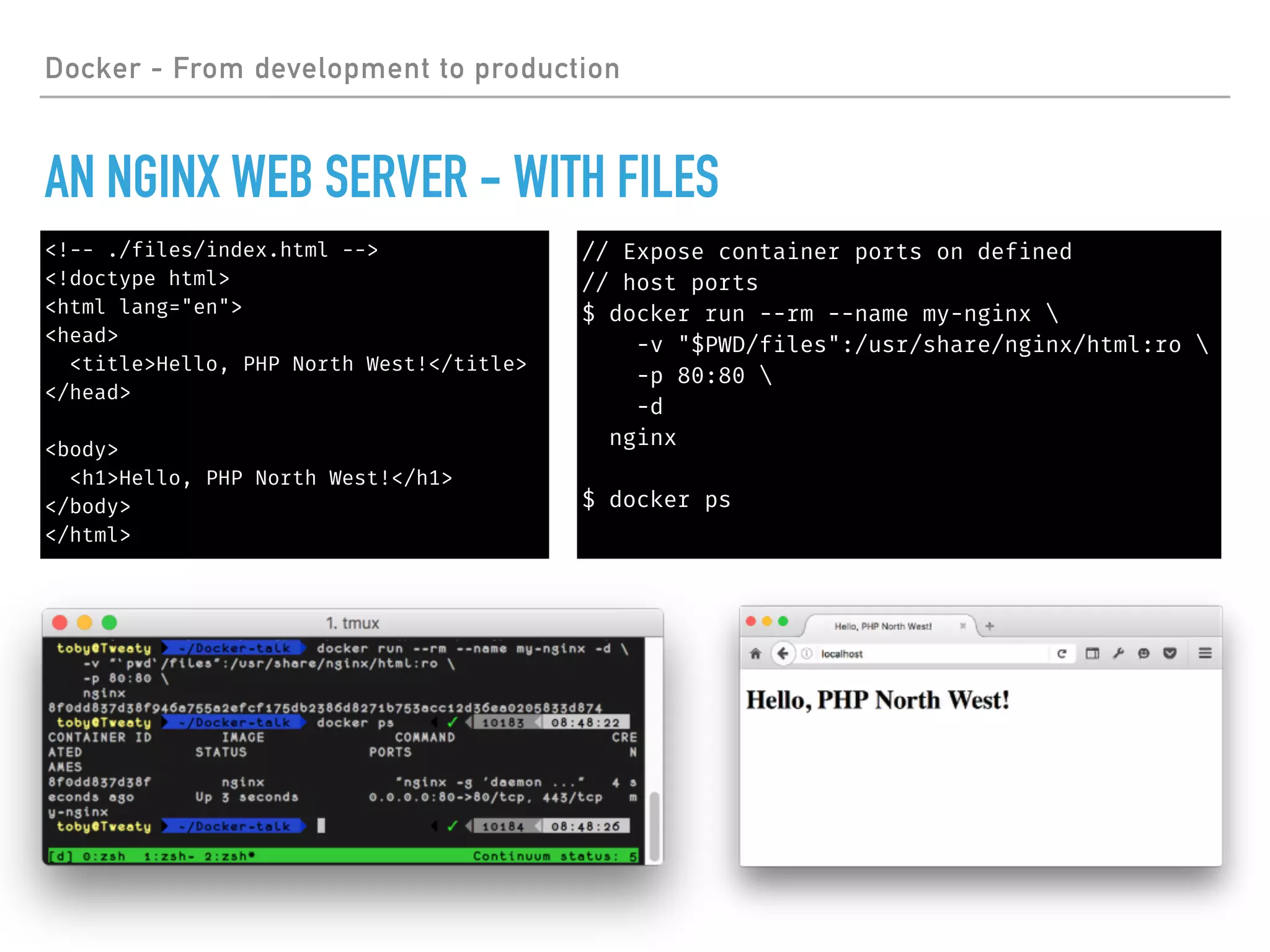Click the 'IMAGE' column header in terminal
Viewport: 1270px width, 952px height.
pos(243,738)
